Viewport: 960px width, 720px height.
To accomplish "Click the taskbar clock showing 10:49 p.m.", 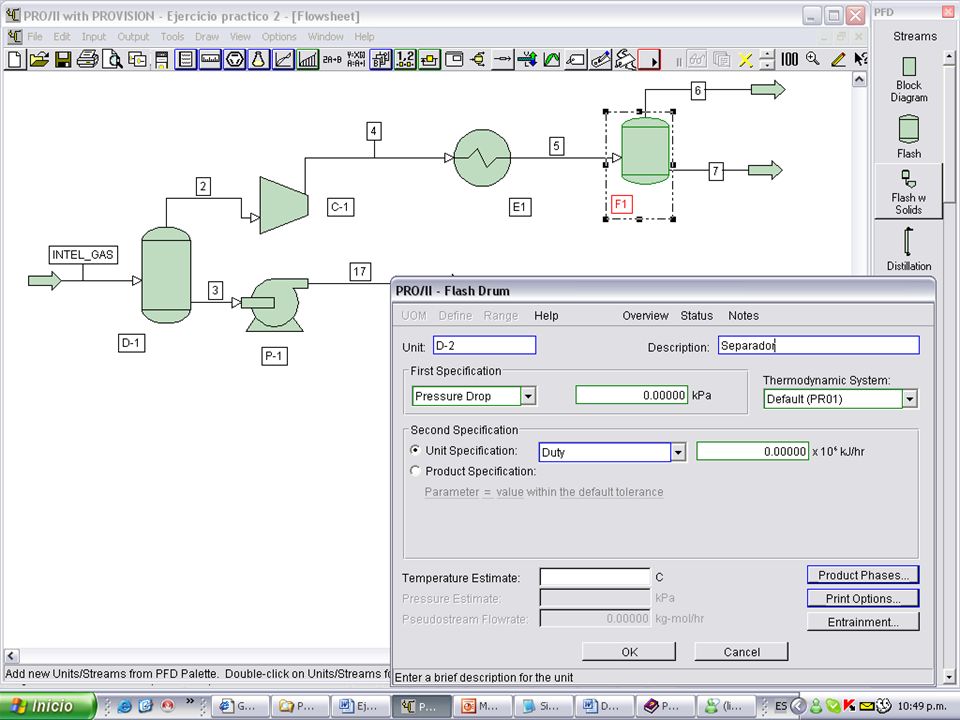I will 924,706.
